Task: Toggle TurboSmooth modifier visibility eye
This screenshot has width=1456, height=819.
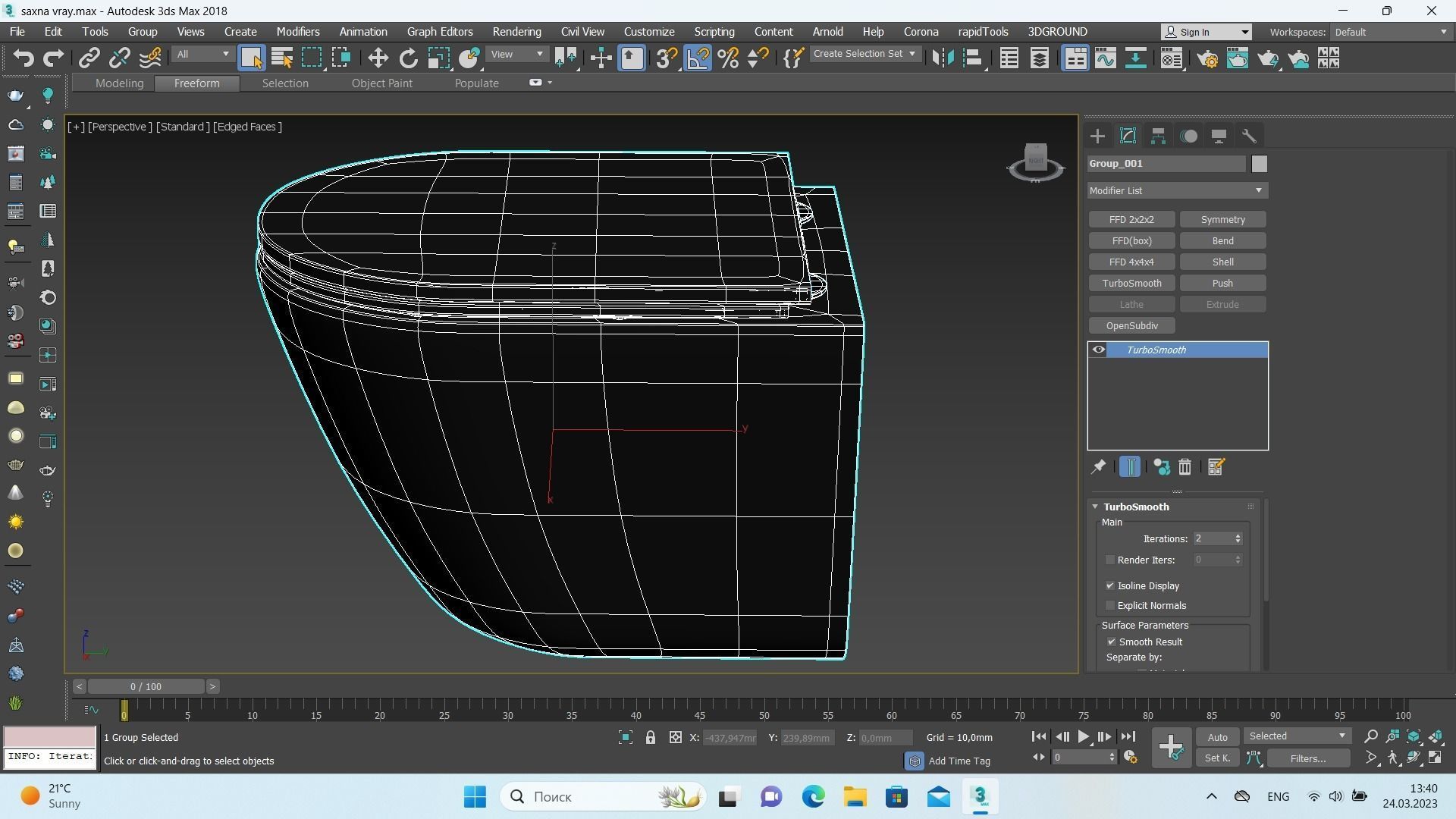Action: [1098, 350]
